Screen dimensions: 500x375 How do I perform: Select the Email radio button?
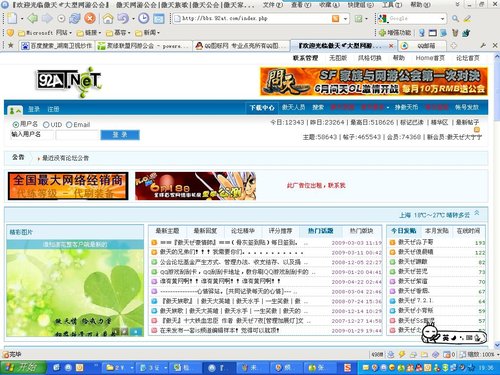(x=69, y=125)
